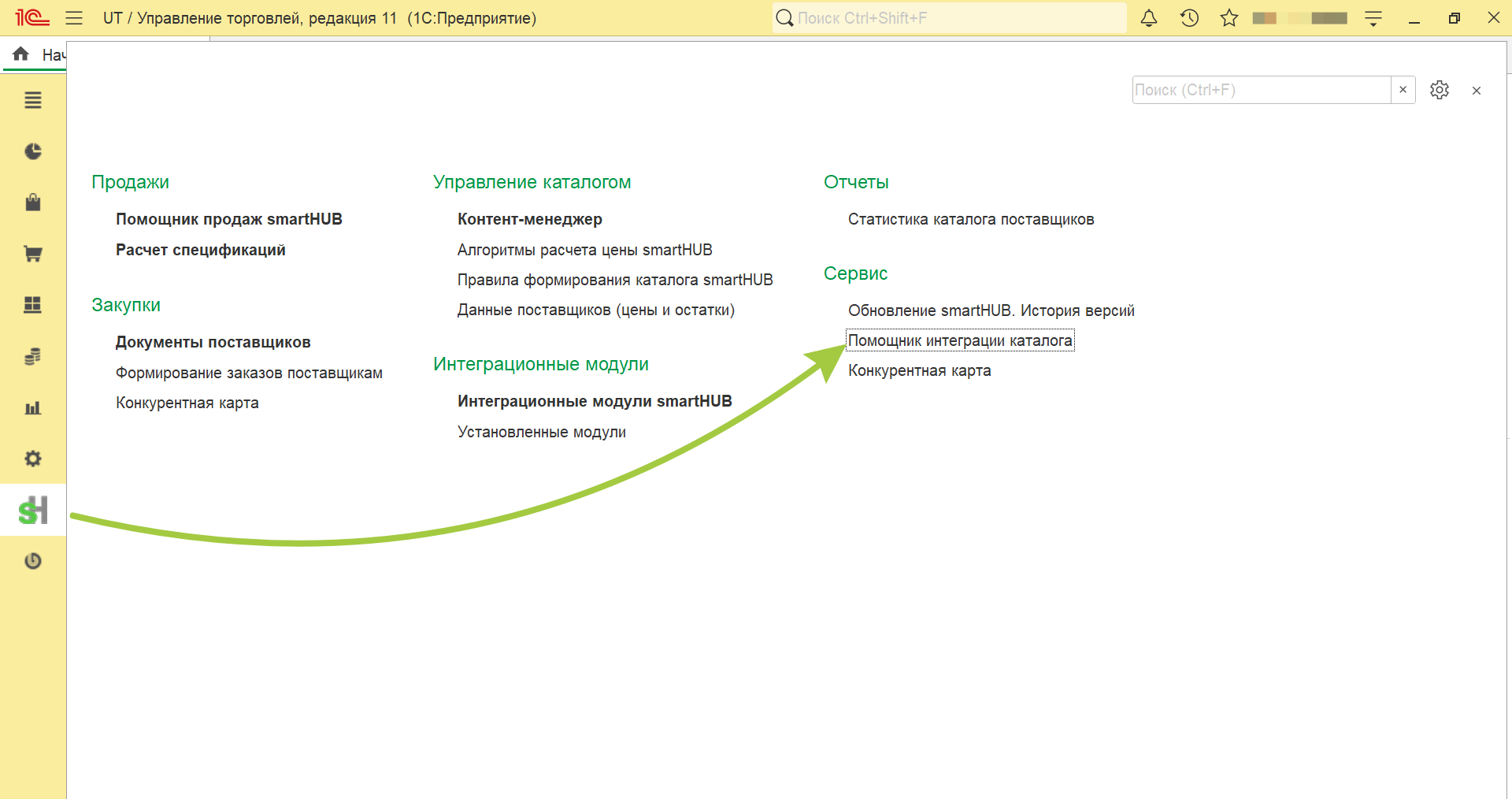The height and width of the screenshot is (799, 1512).
Task: Open Алгоритмы расчета цены smartHUB
Action: click(x=585, y=250)
